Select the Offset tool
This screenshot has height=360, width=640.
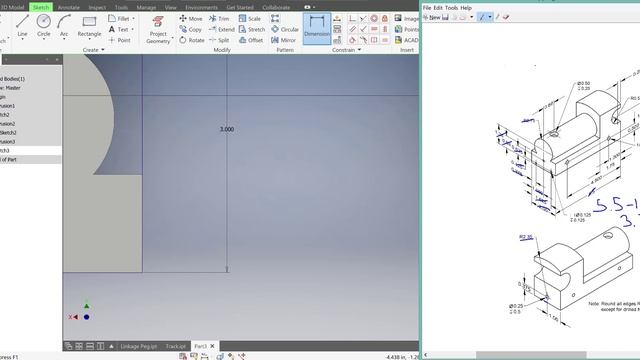click(x=251, y=40)
